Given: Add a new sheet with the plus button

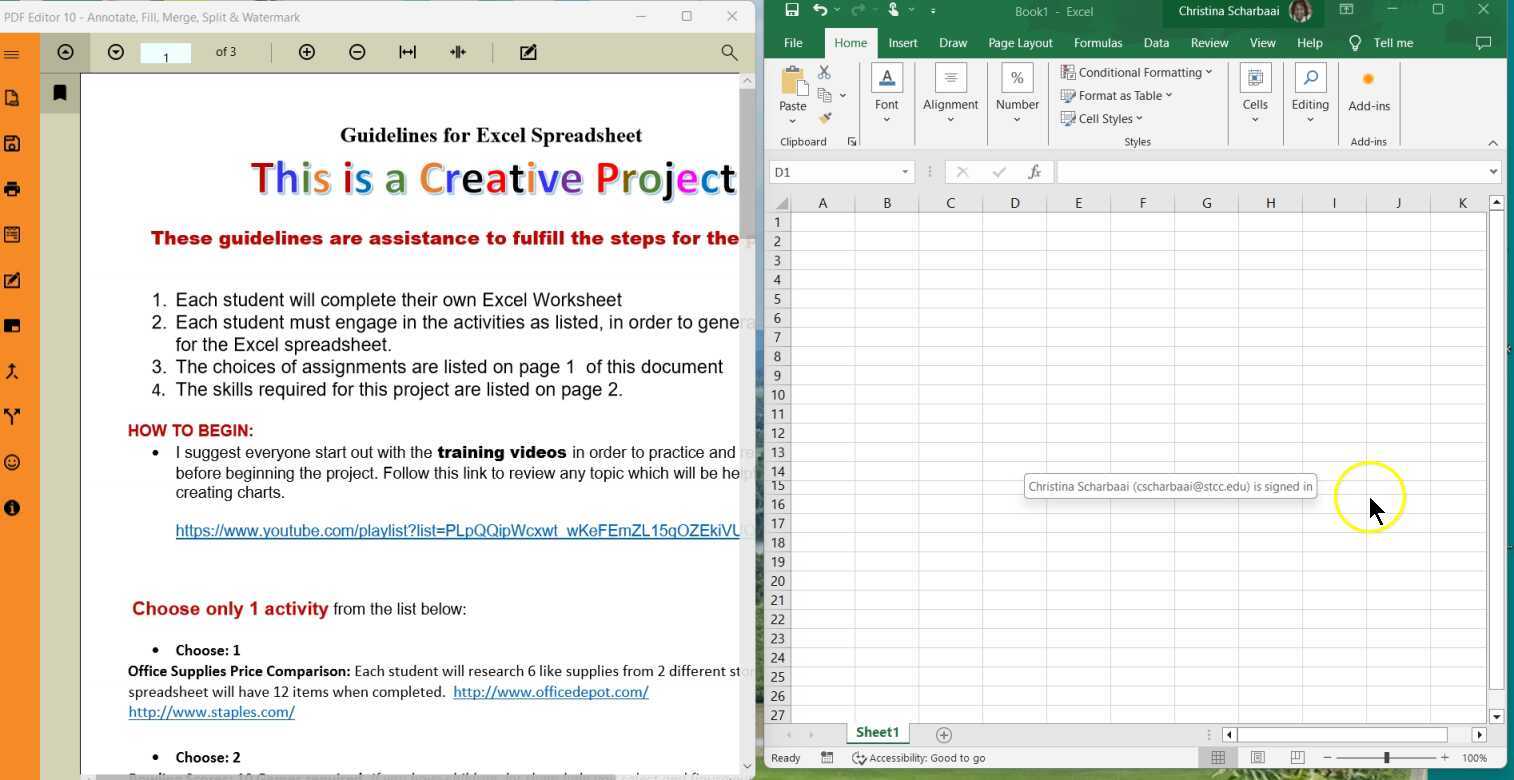Looking at the screenshot, I should pyautogui.click(x=942, y=733).
